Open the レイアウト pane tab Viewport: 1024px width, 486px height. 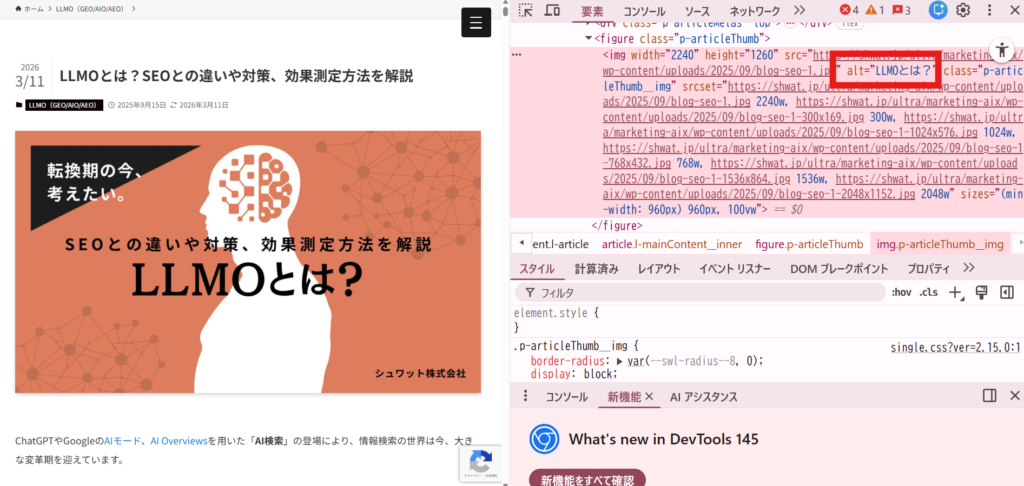[x=659, y=268]
